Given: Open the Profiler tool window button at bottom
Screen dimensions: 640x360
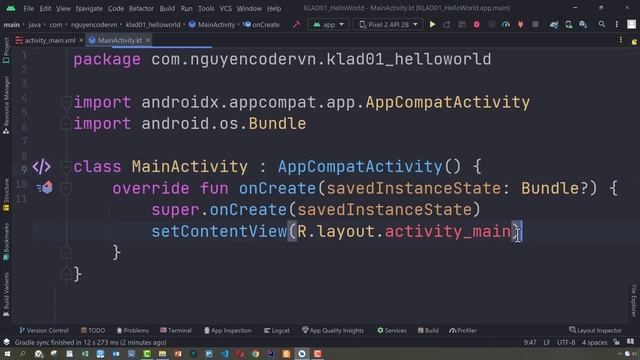Looking at the screenshot, I should click(x=463, y=330).
